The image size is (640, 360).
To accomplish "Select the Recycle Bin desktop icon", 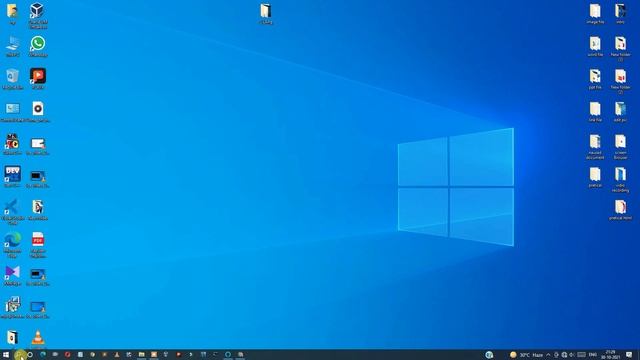I will 12,78.
